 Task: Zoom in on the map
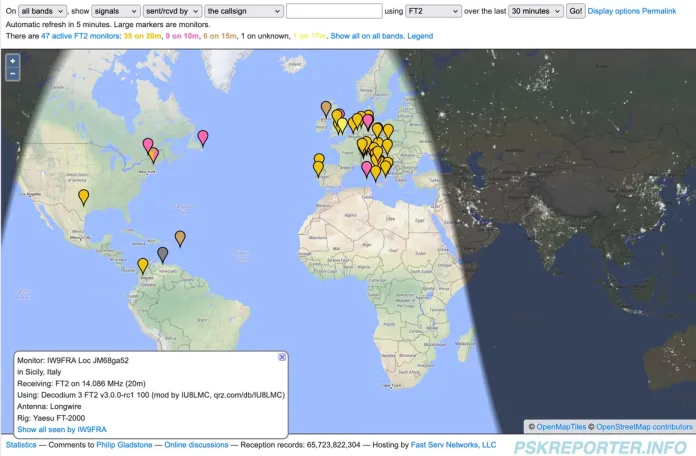(12, 61)
